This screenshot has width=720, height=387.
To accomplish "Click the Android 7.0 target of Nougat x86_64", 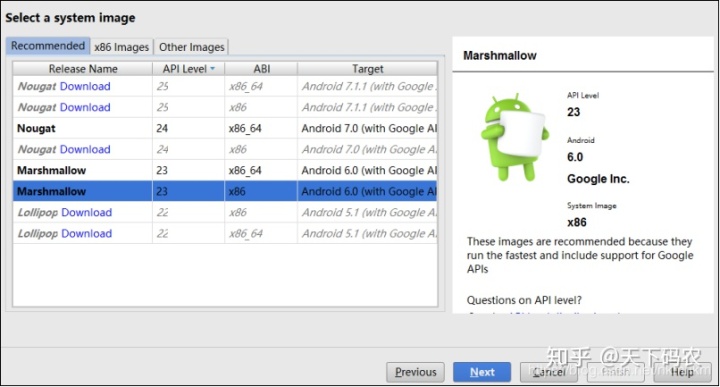I will (x=369, y=129).
